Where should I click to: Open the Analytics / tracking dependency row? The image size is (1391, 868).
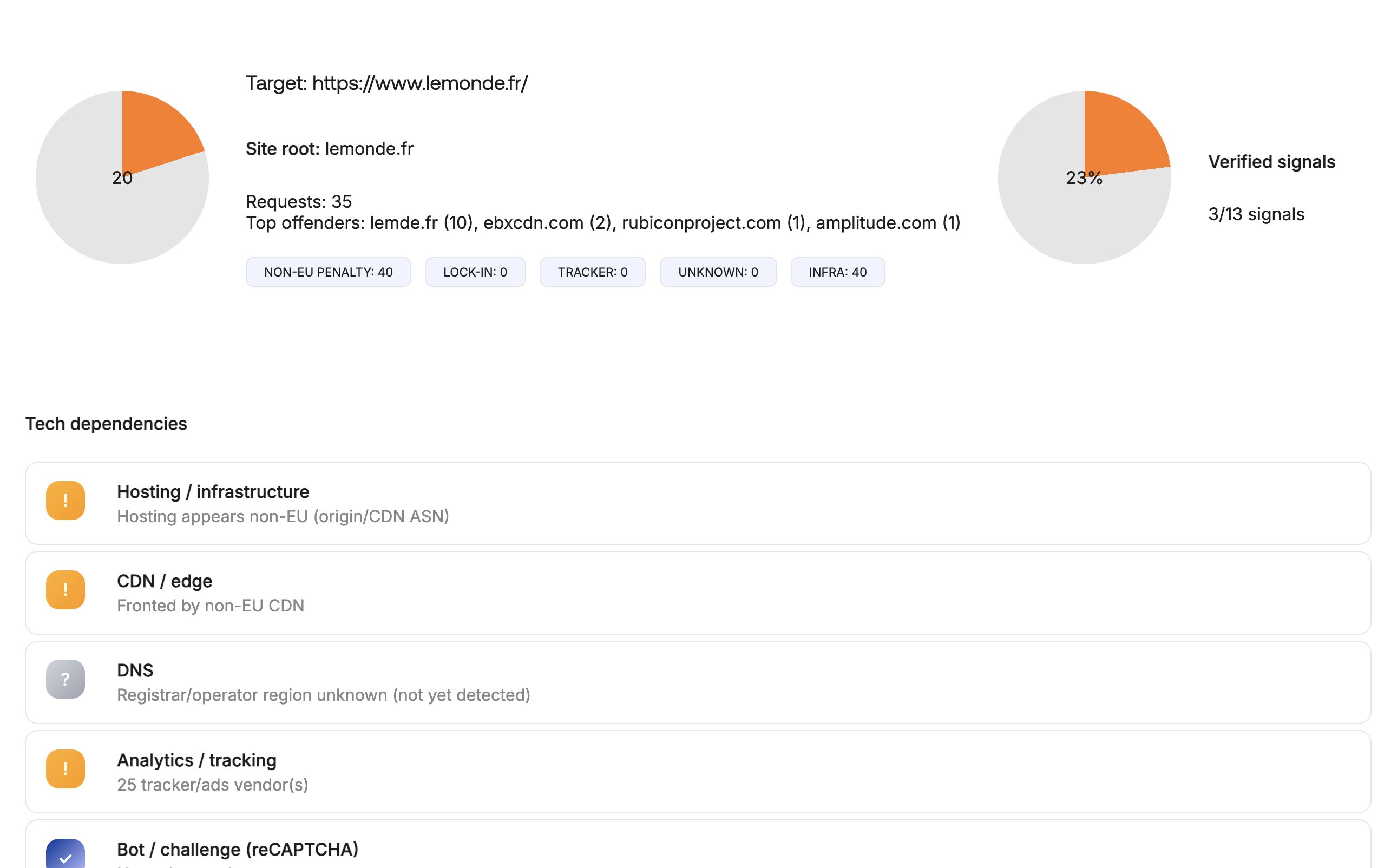coord(698,772)
